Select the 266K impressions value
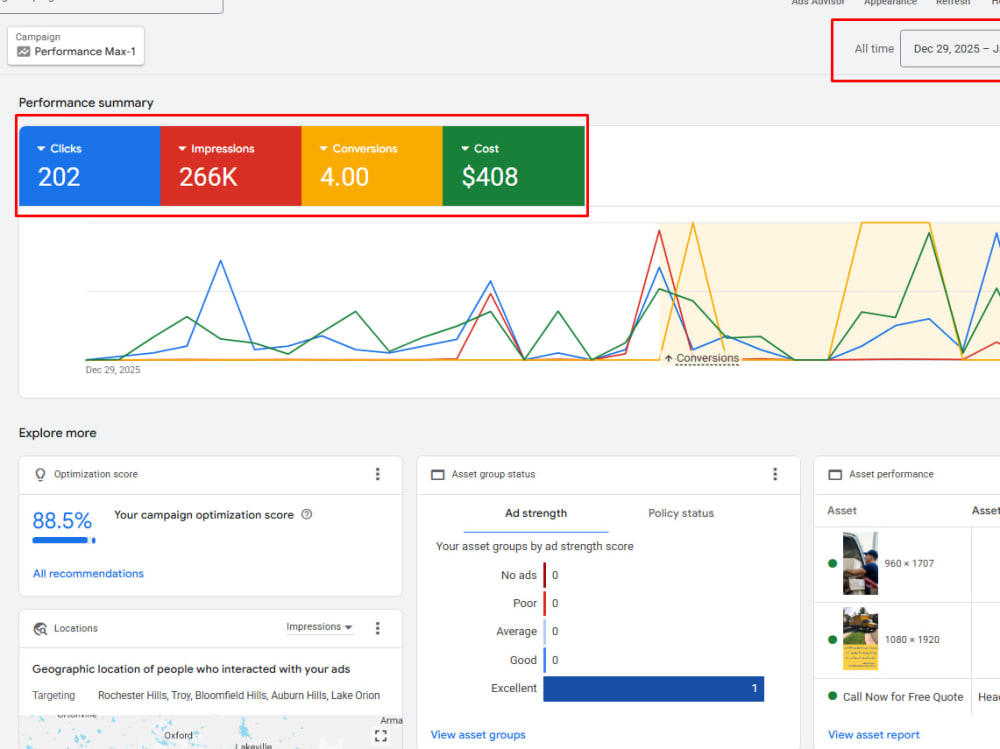This screenshot has width=1000, height=749. 208,177
